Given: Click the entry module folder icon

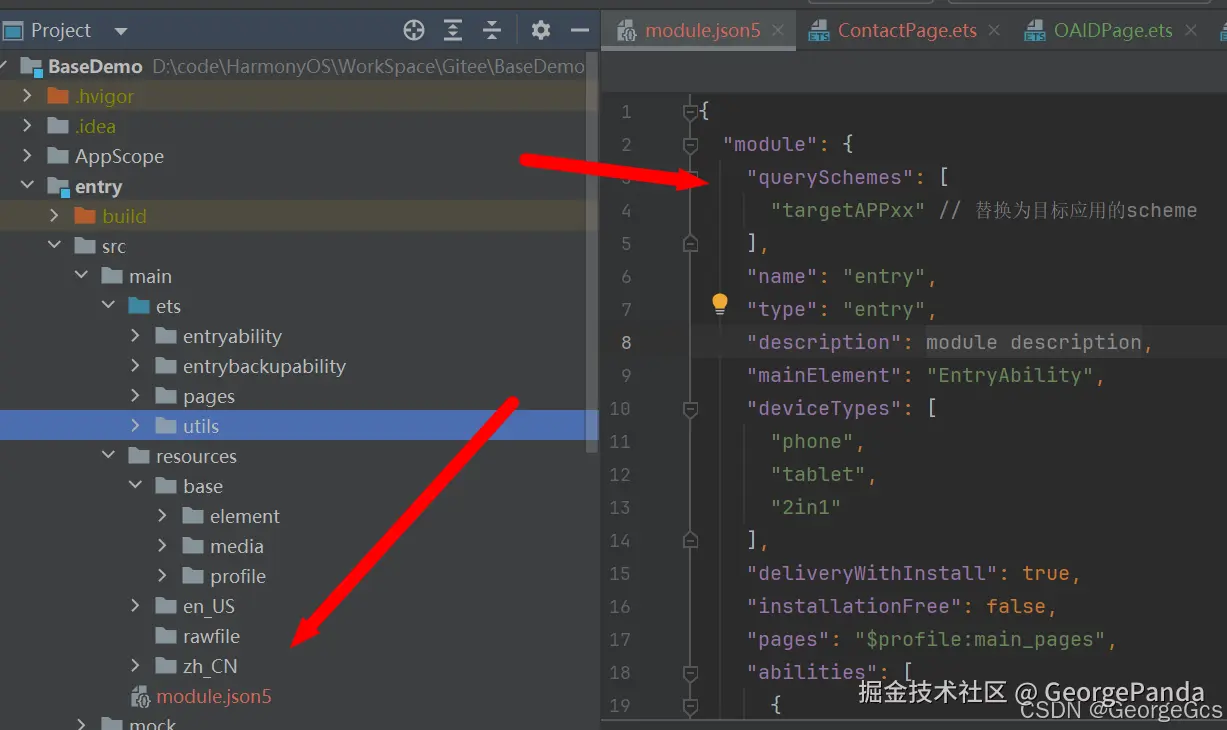Looking at the screenshot, I should pyautogui.click(x=57, y=186).
